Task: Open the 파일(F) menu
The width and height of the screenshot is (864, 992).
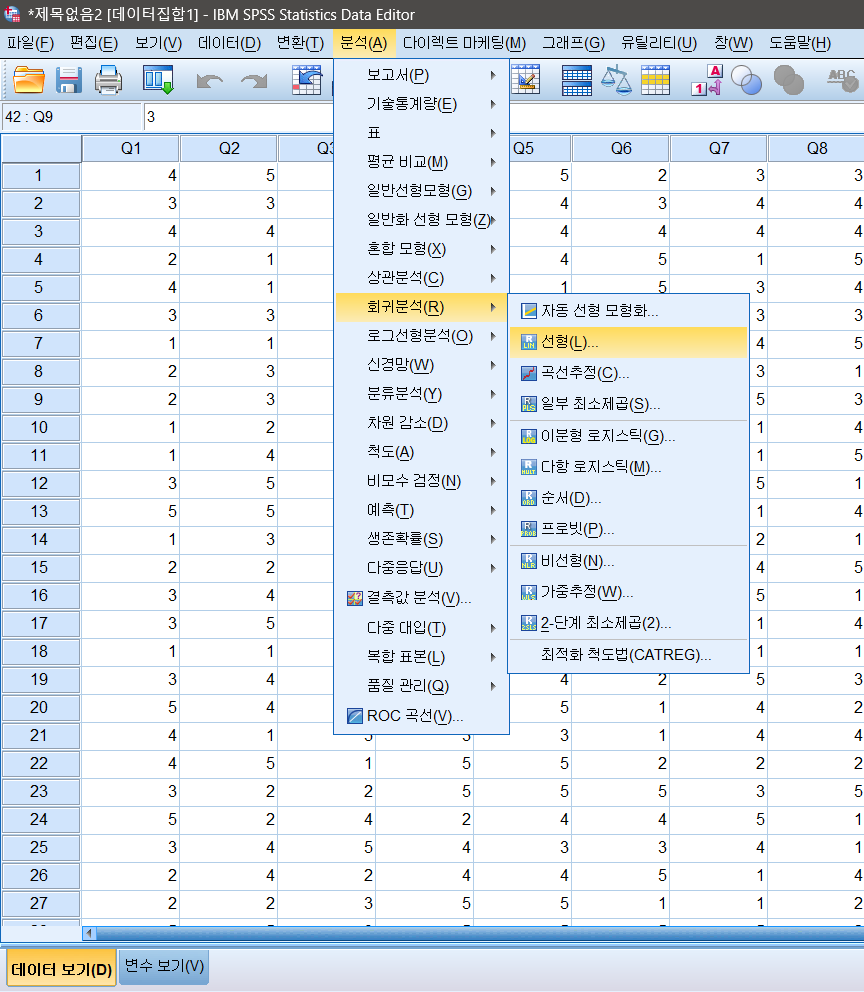Action: (x=30, y=43)
